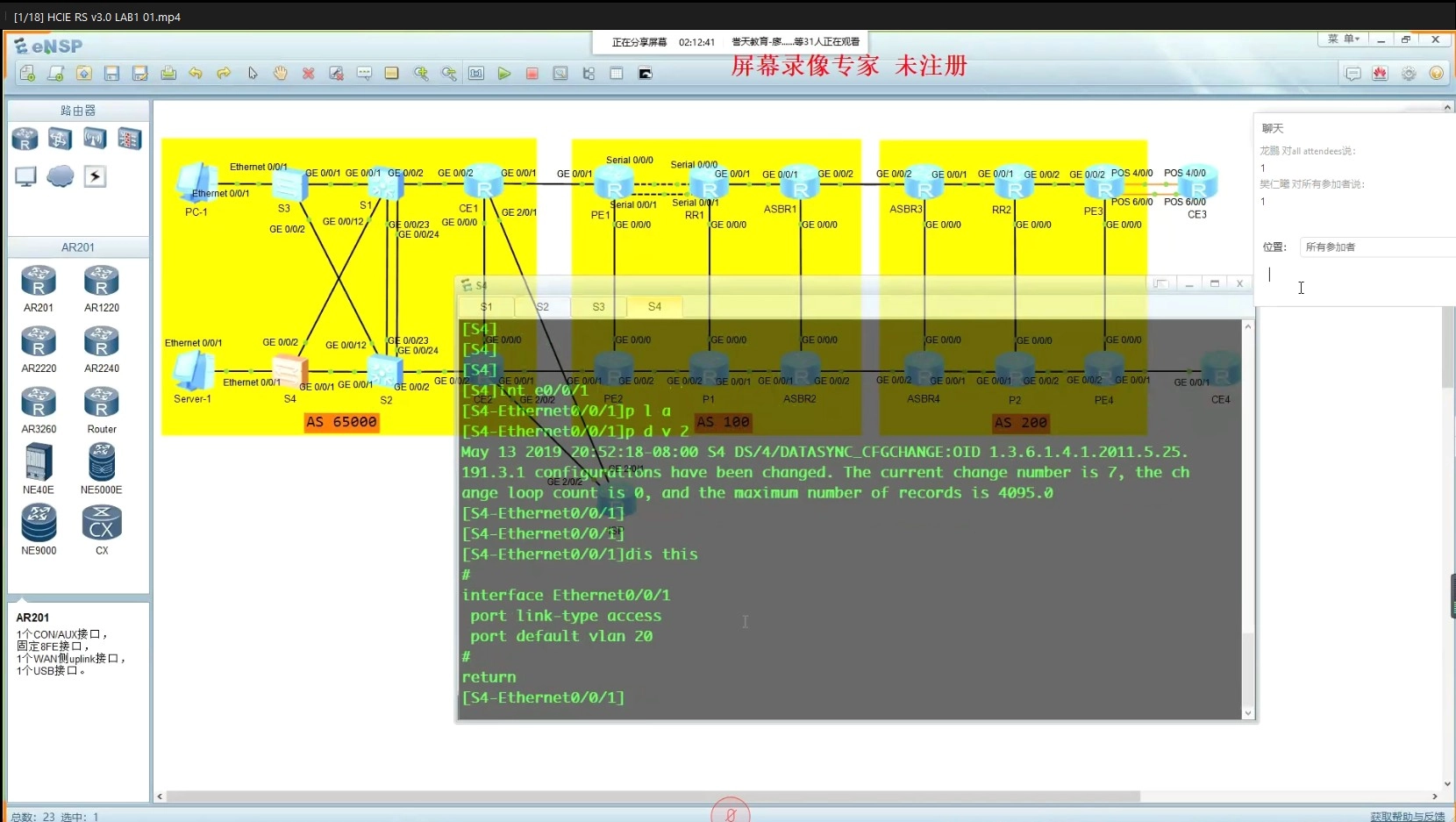Screen dimensions: 1456x822
Task: Save the current topology
Action: pos(112,74)
